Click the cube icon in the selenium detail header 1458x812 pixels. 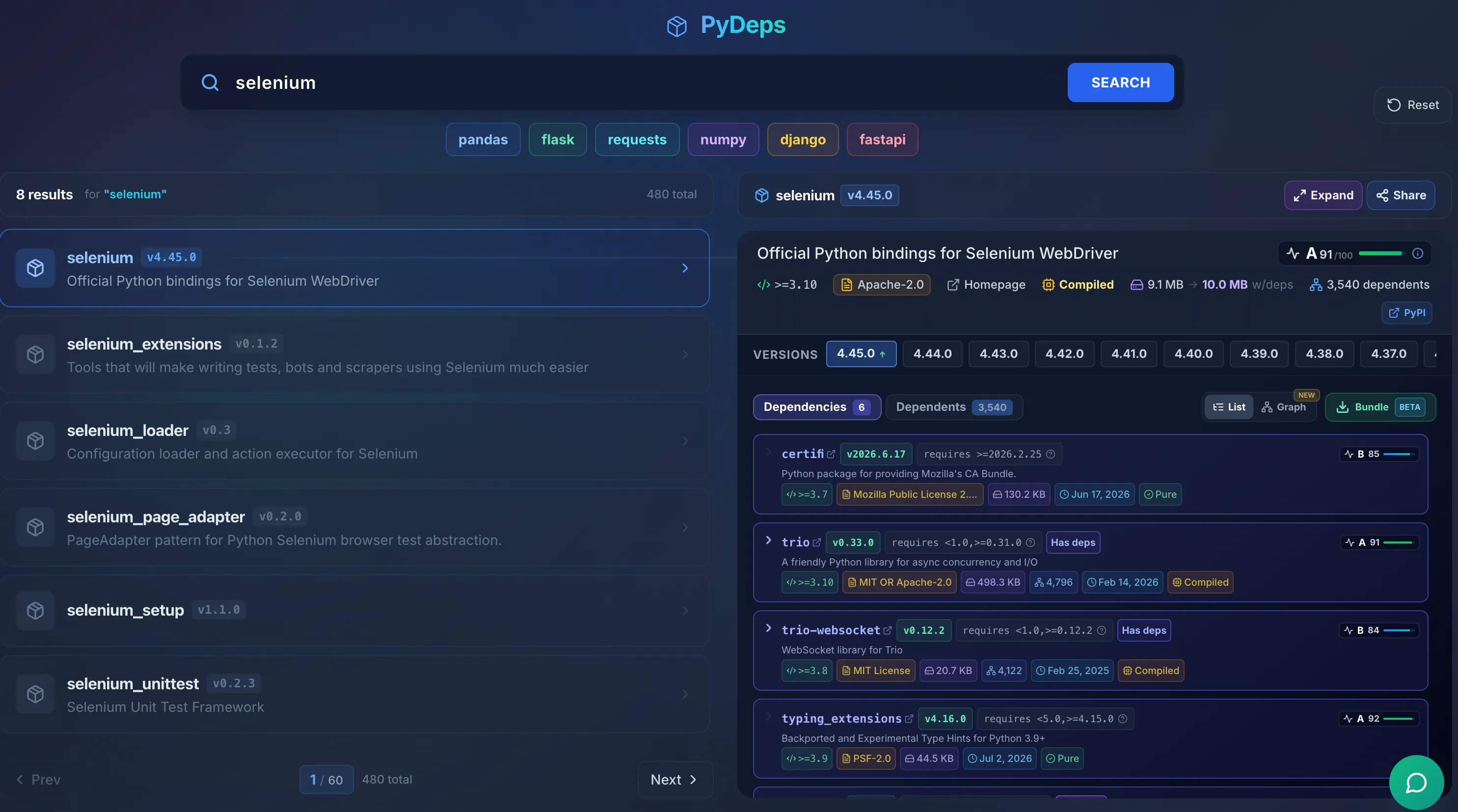pyautogui.click(x=762, y=195)
